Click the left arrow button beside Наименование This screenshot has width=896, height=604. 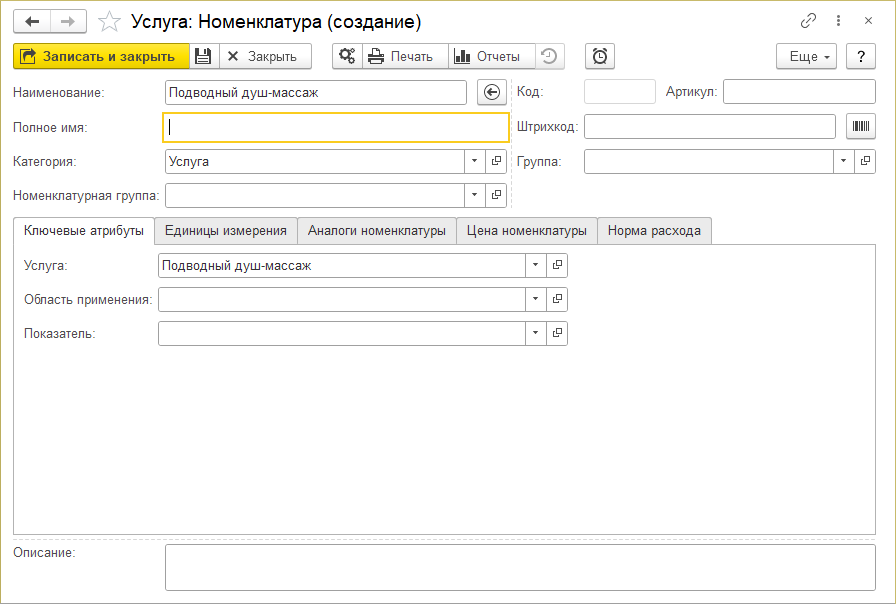point(490,93)
